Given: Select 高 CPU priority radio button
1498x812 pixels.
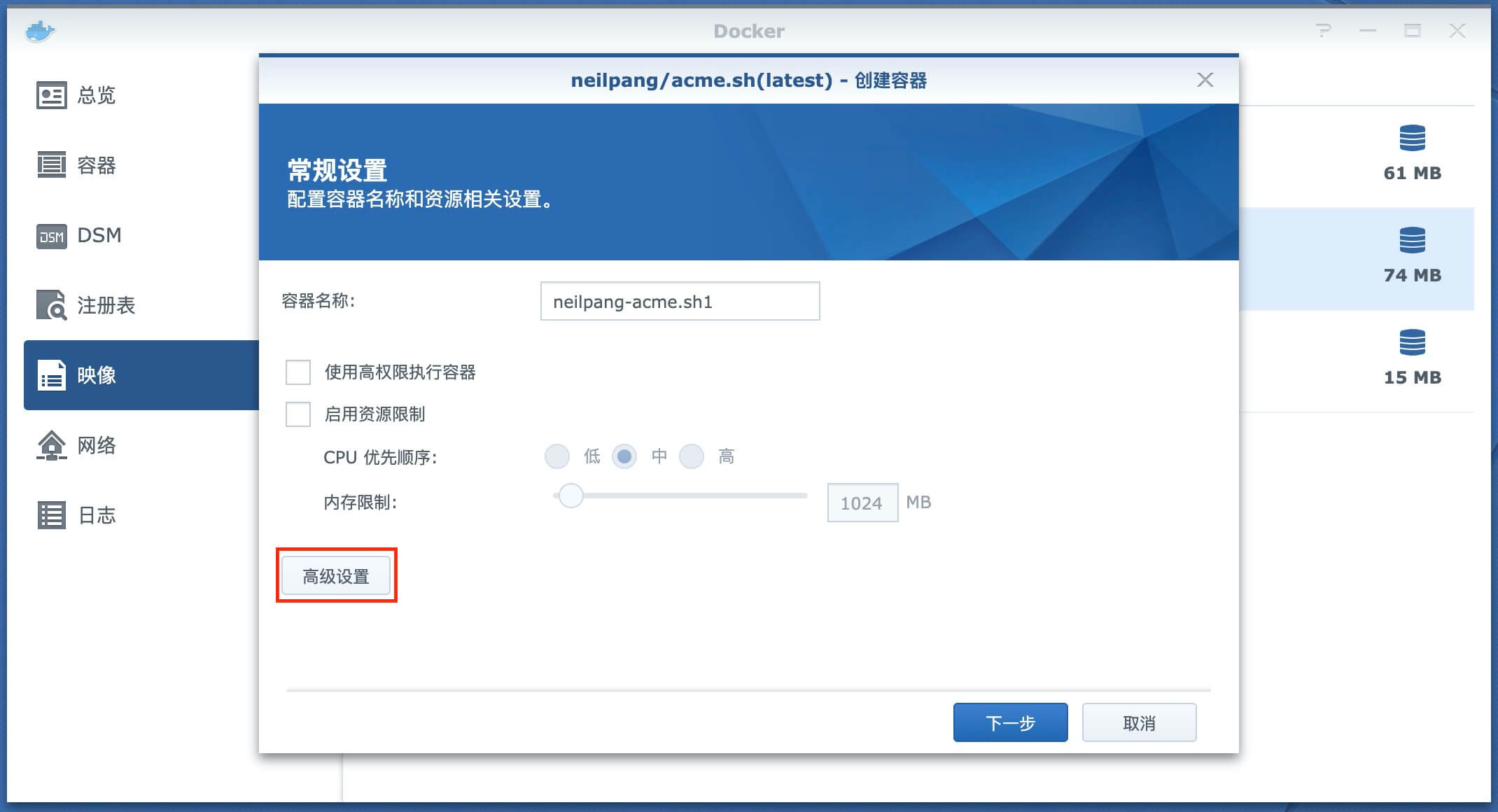Looking at the screenshot, I should (x=692, y=456).
